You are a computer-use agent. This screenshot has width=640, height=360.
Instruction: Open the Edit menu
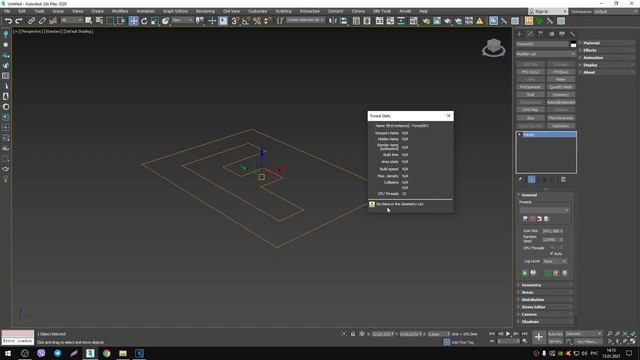tap(22, 11)
